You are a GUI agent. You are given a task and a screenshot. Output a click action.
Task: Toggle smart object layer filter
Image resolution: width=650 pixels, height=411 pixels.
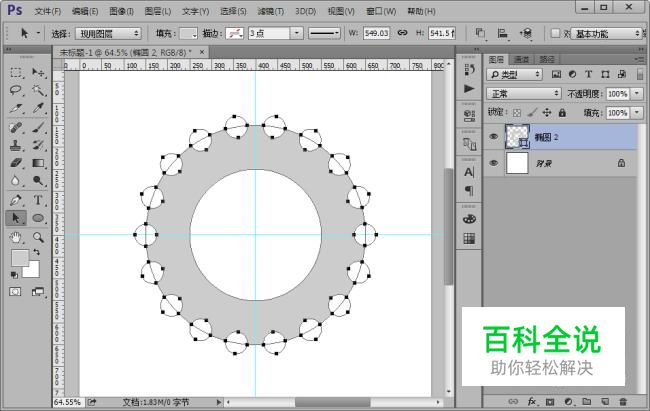[x=622, y=74]
